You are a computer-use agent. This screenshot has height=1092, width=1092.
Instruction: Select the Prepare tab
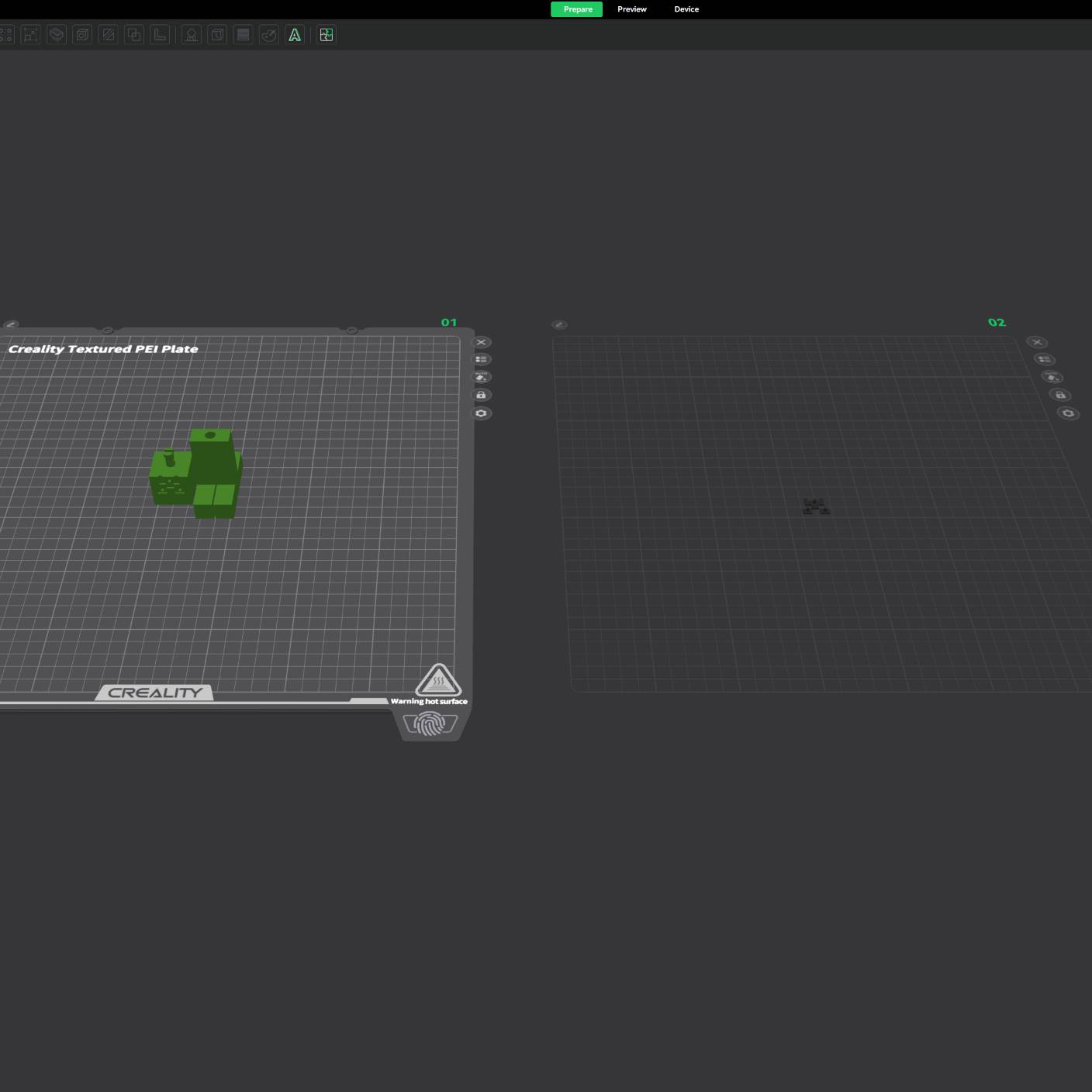tap(576, 9)
